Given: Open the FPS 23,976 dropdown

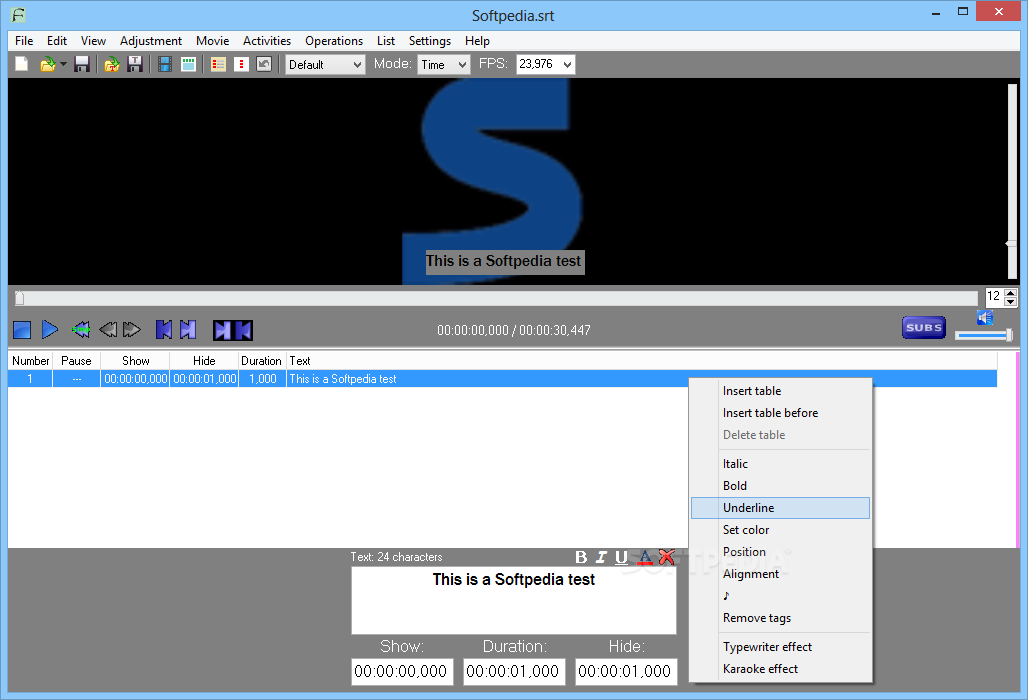Looking at the screenshot, I should click(x=545, y=64).
